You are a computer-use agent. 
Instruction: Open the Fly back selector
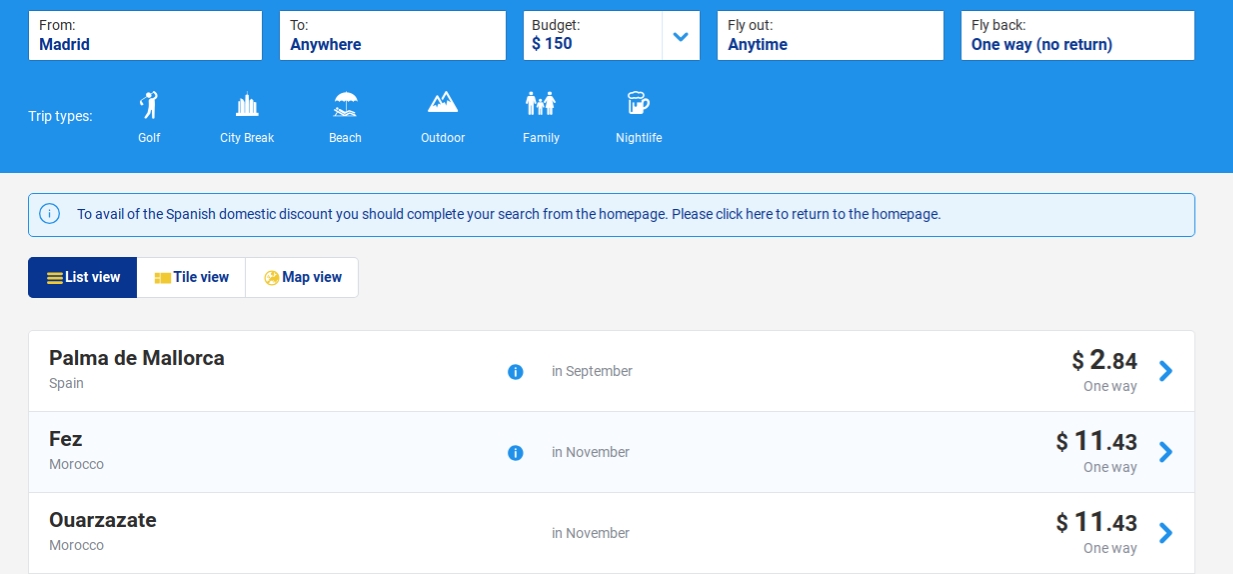(1077, 36)
